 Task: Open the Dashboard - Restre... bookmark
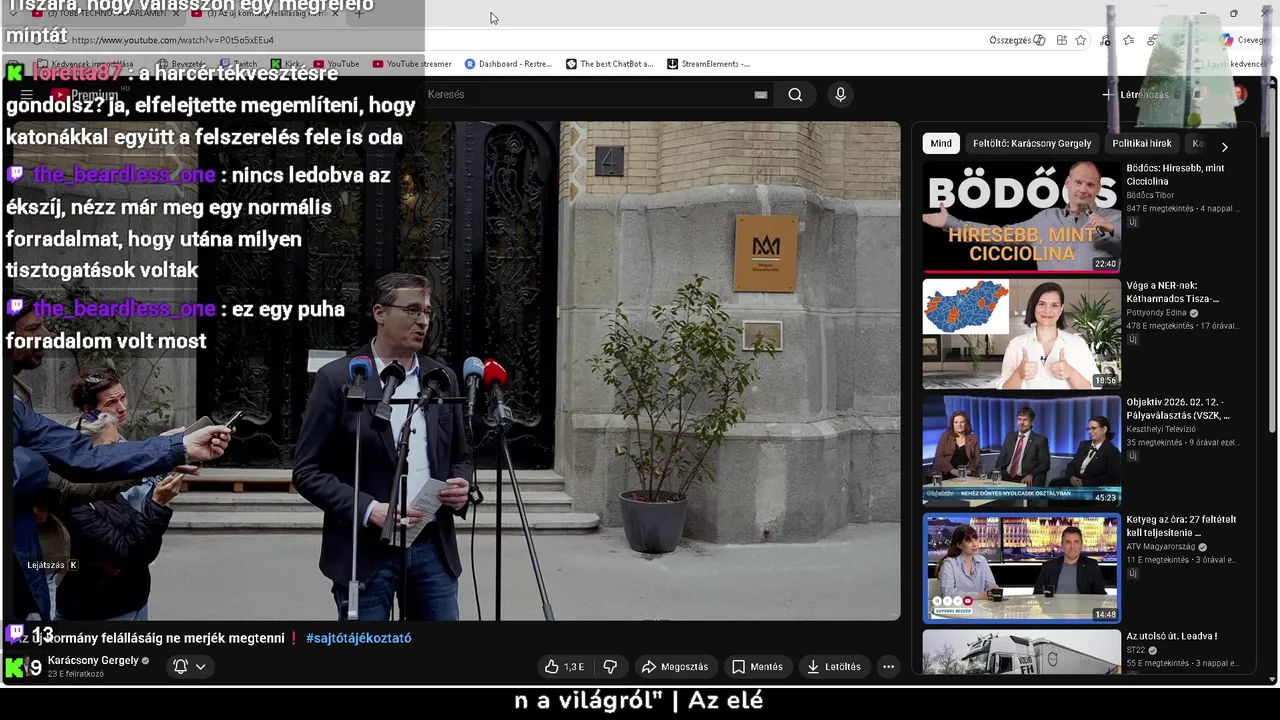coord(508,64)
